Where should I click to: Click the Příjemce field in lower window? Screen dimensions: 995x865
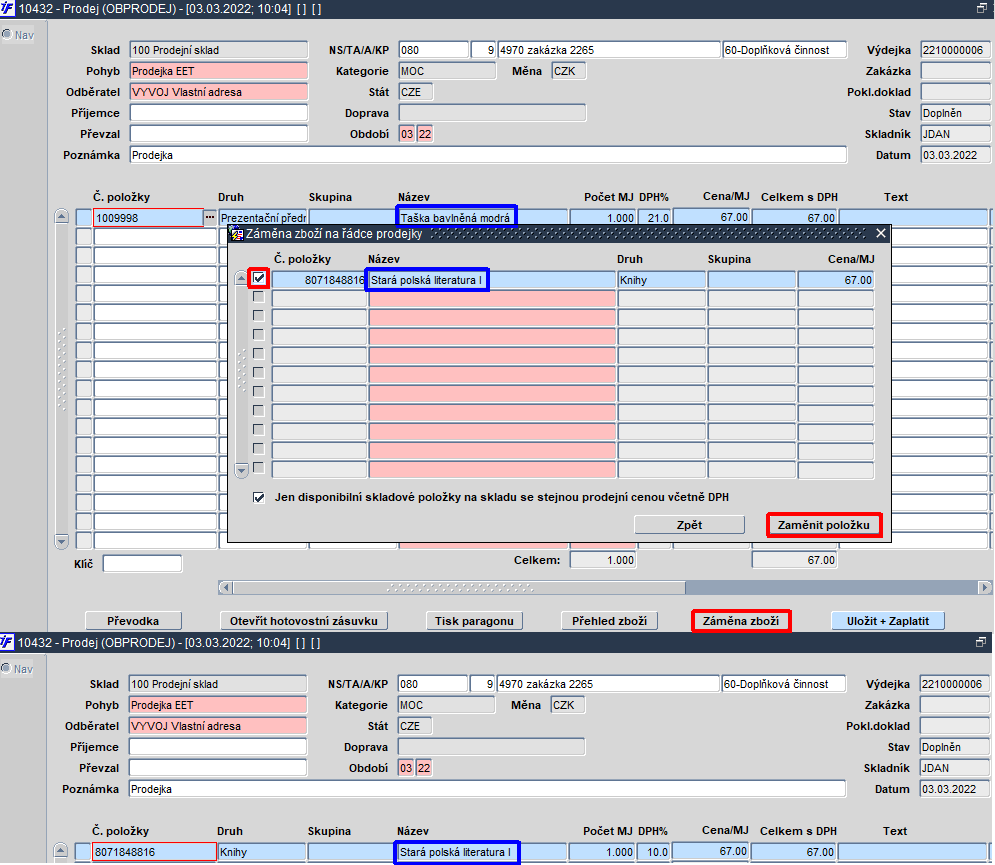pos(218,747)
